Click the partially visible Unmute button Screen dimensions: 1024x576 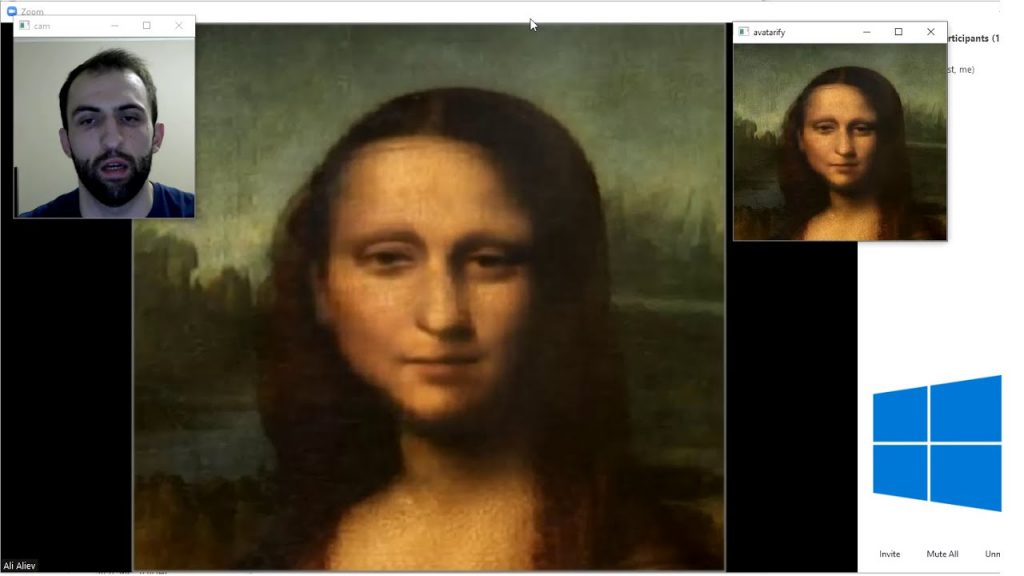point(993,554)
